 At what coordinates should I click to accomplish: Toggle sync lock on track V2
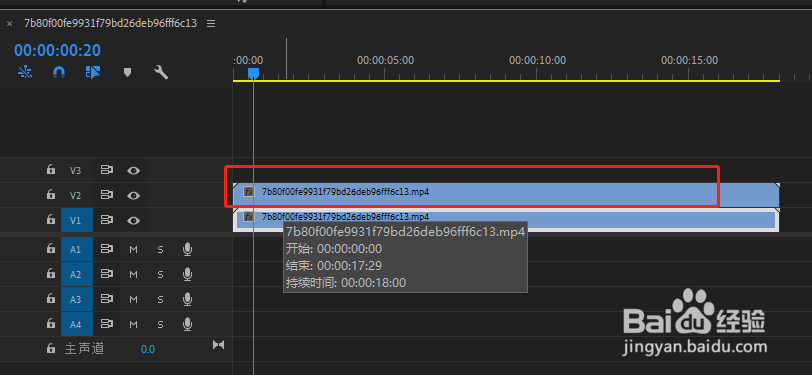[x=107, y=195]
